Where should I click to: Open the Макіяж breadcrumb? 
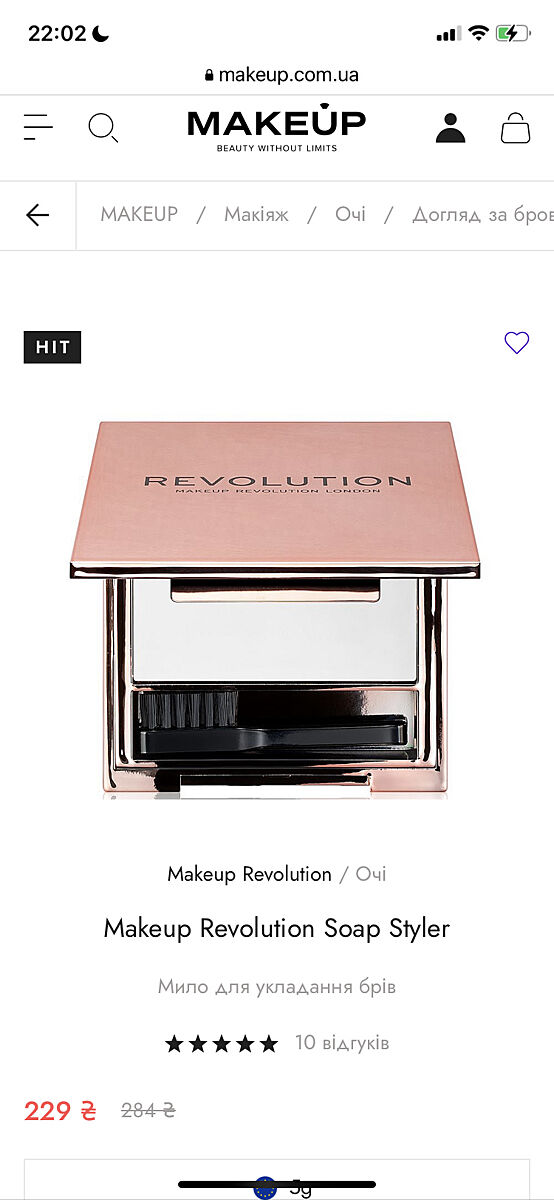[256, 214]
